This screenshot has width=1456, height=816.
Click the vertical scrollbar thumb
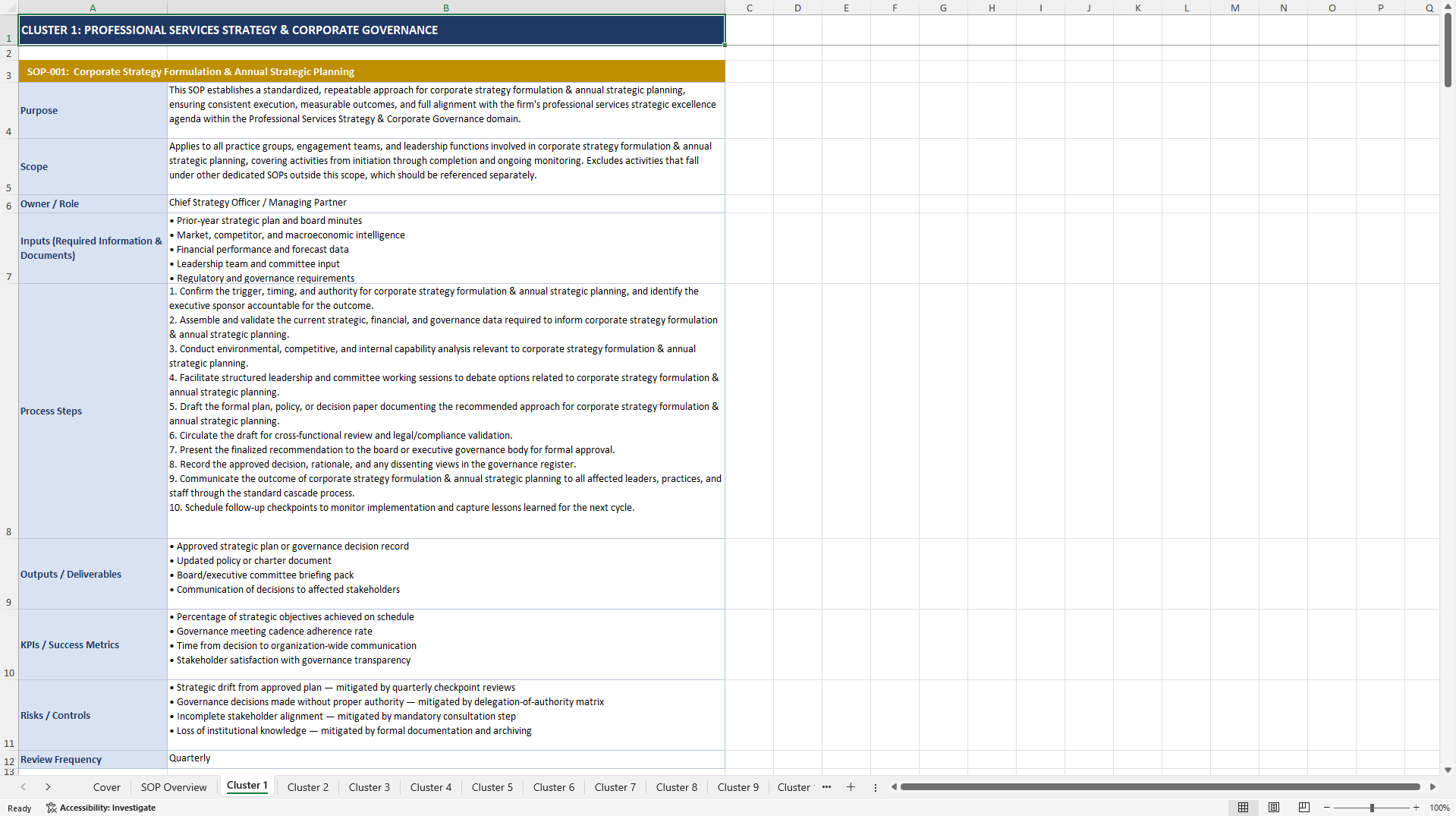coord(1448,49)
